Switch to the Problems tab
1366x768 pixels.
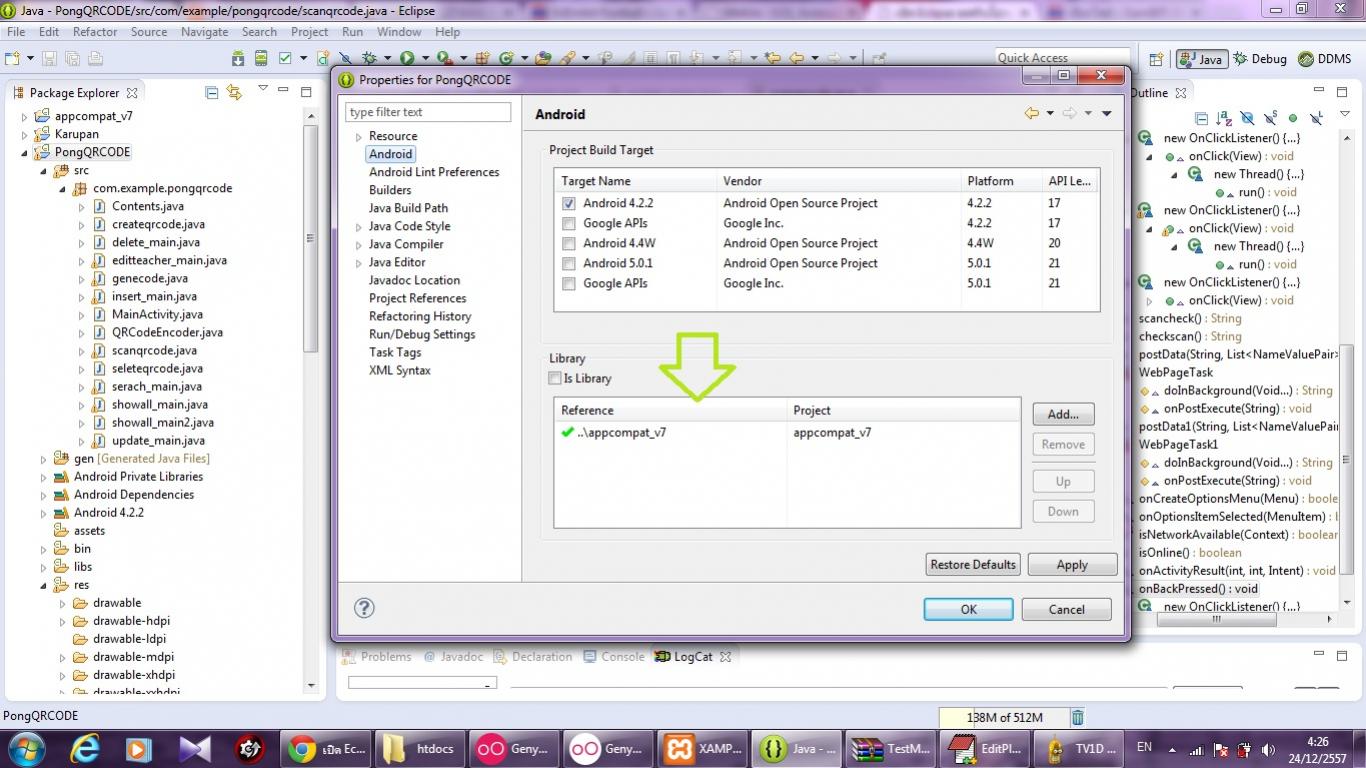[377, 657]
